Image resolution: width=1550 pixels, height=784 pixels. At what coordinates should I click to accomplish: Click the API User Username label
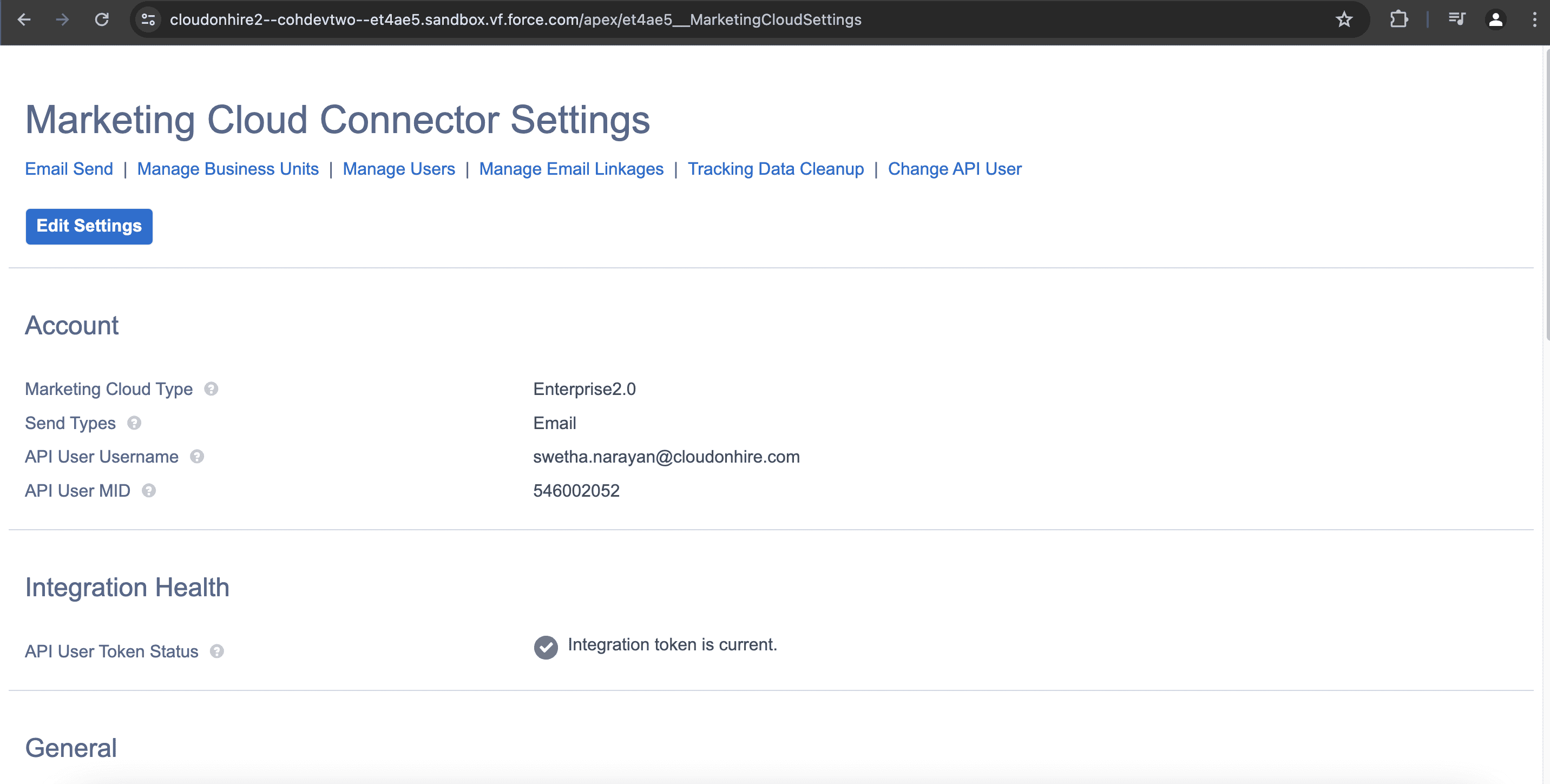(101, 457)
